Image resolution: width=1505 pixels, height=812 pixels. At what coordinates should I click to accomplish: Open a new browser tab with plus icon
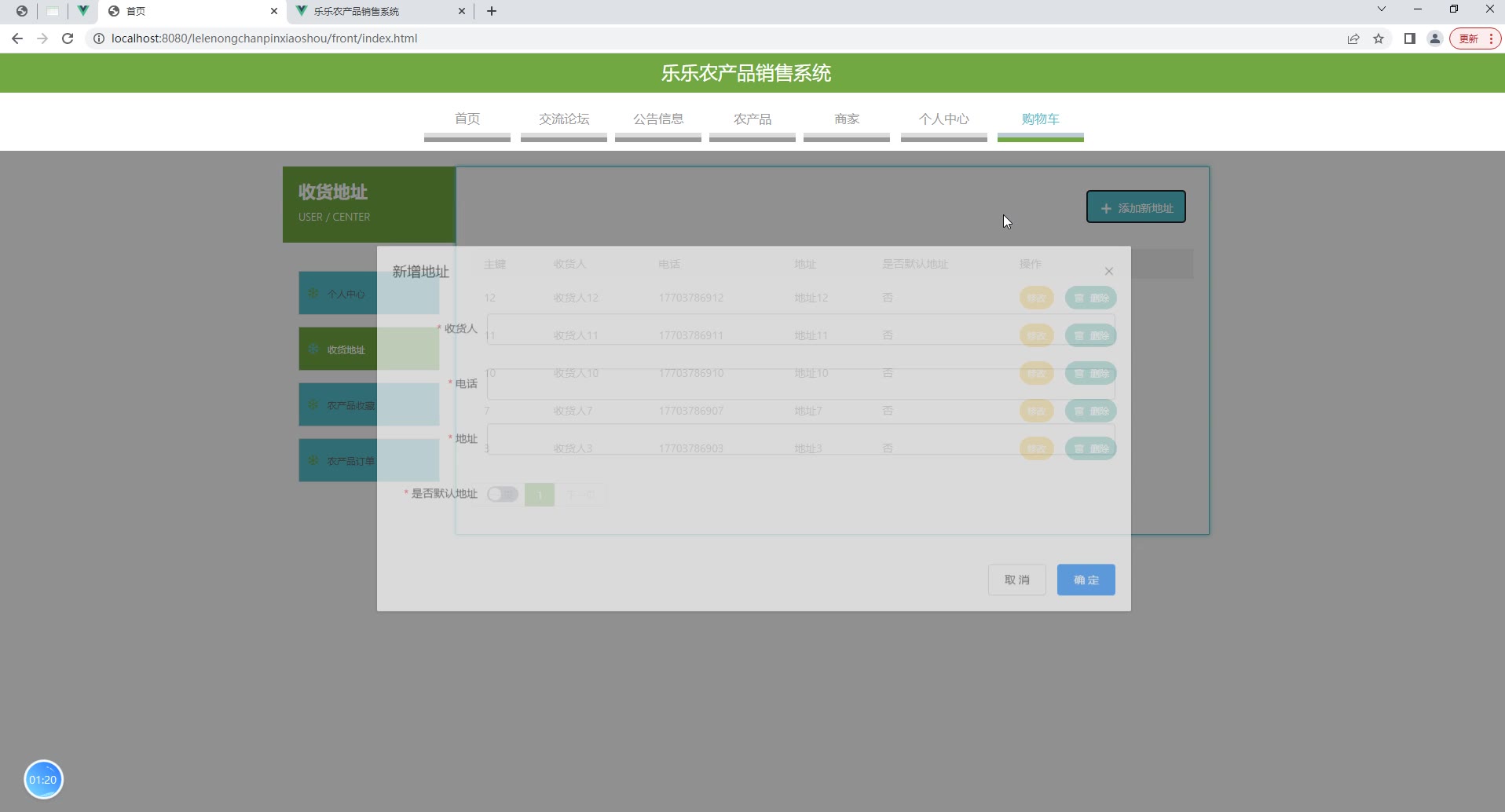point(492,11)
